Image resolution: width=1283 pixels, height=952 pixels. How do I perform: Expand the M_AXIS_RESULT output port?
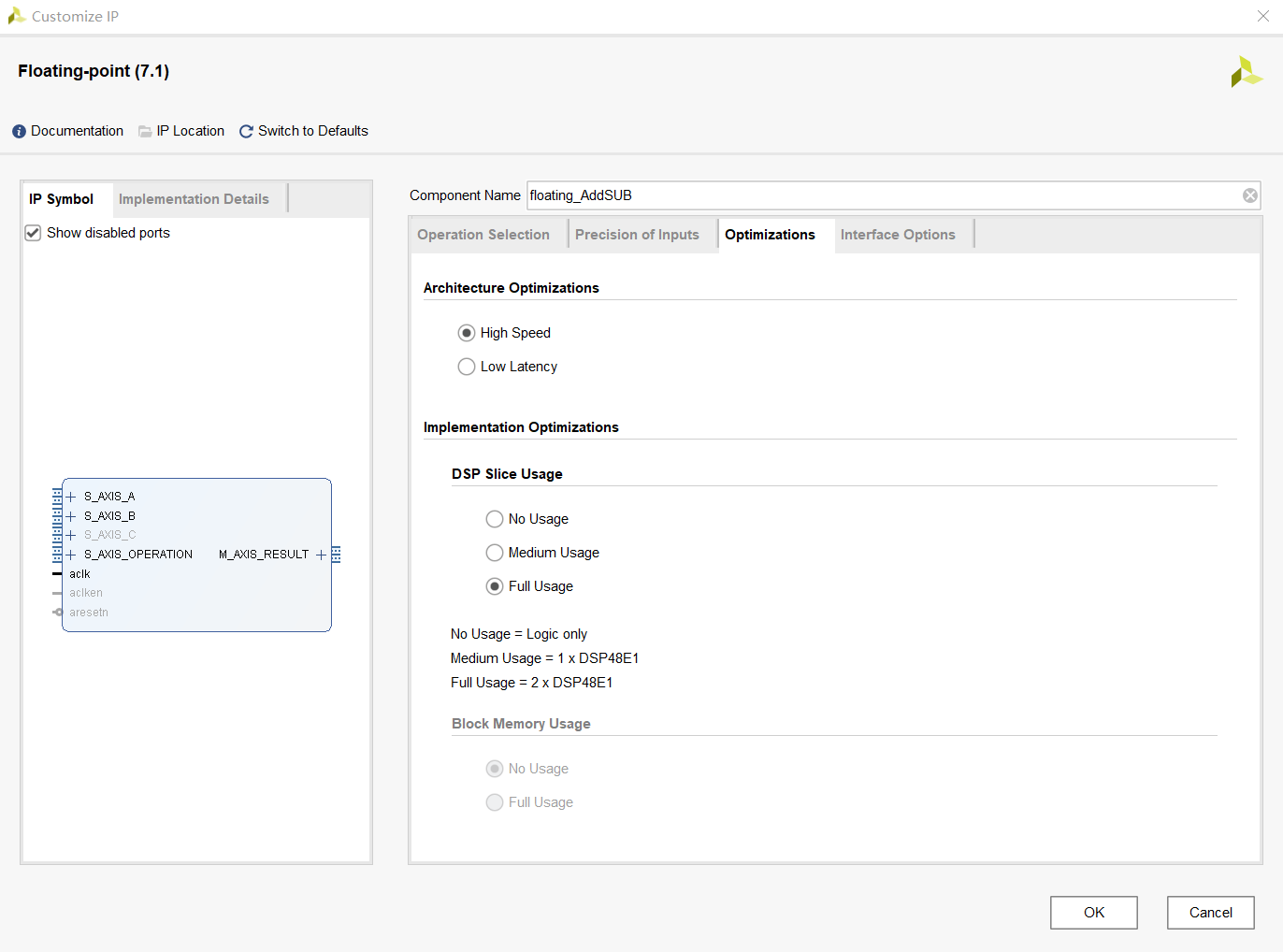[321, 555]
